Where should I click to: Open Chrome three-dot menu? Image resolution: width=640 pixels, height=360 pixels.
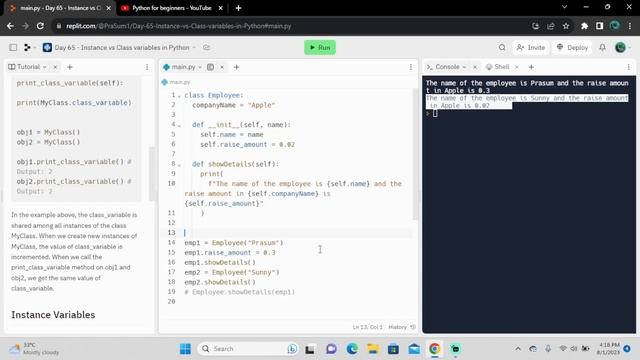(x=630, y=26)
